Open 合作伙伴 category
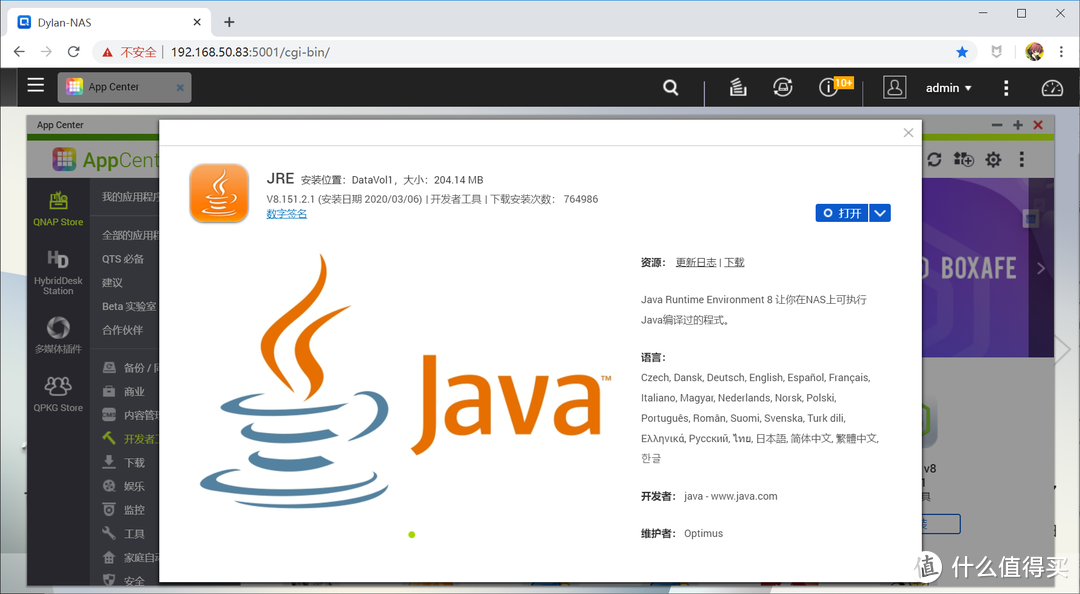The width and height of the screenshot is (1080, 594). point(123,330)
